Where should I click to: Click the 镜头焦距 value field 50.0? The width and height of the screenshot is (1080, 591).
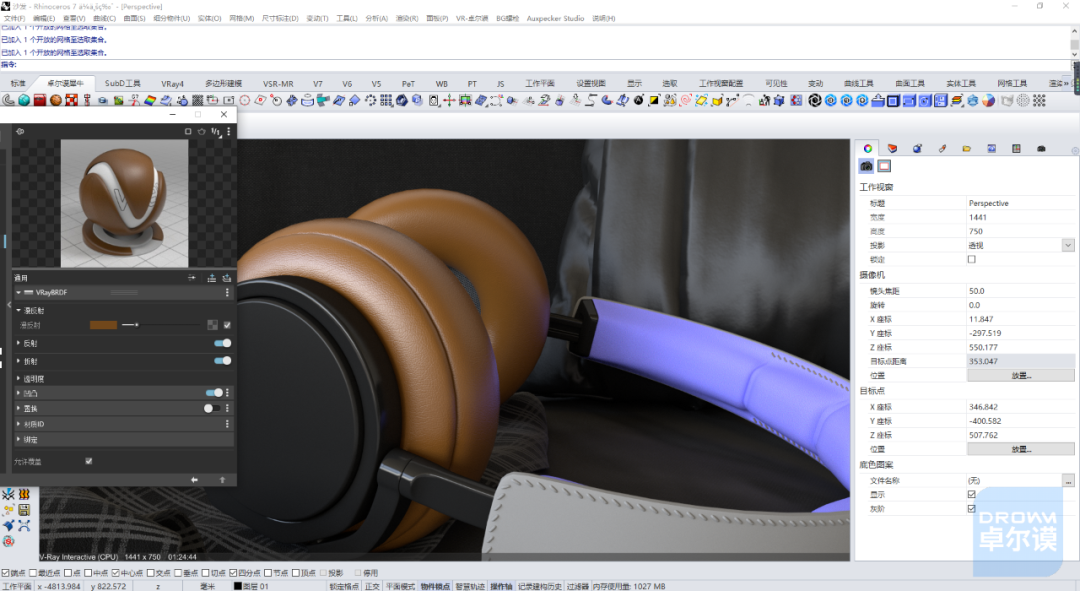[1020, 291]
